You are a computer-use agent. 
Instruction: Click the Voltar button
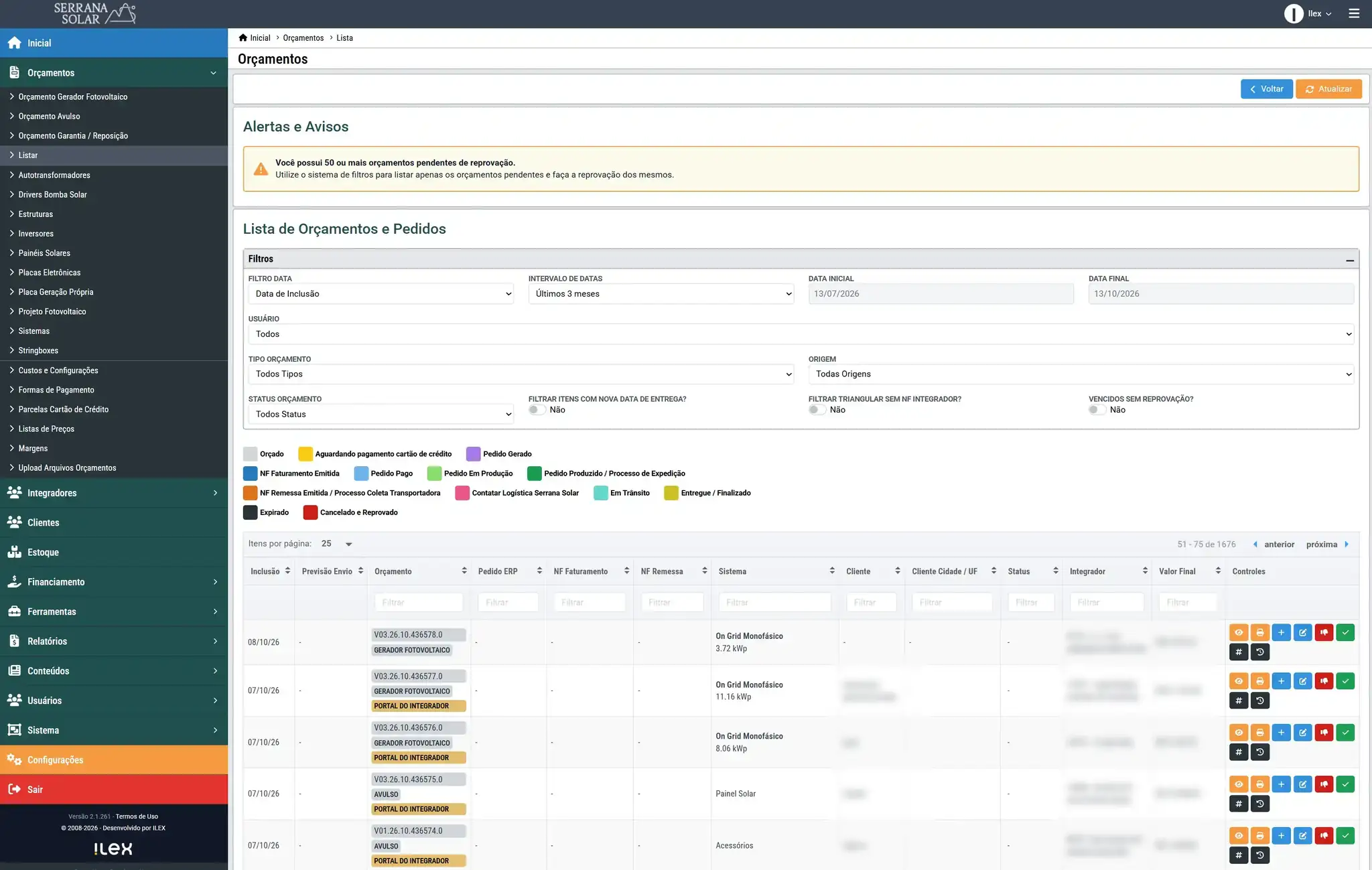[x=1266, y=89]
